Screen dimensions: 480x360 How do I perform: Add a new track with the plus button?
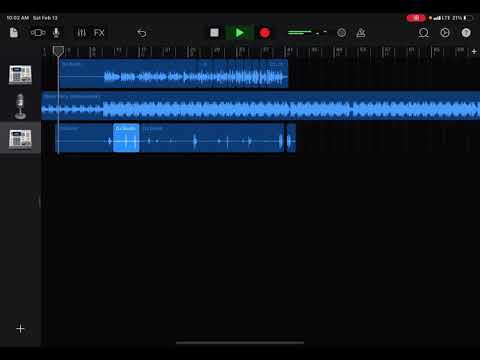pyautogui.click(x=20, y=329)
